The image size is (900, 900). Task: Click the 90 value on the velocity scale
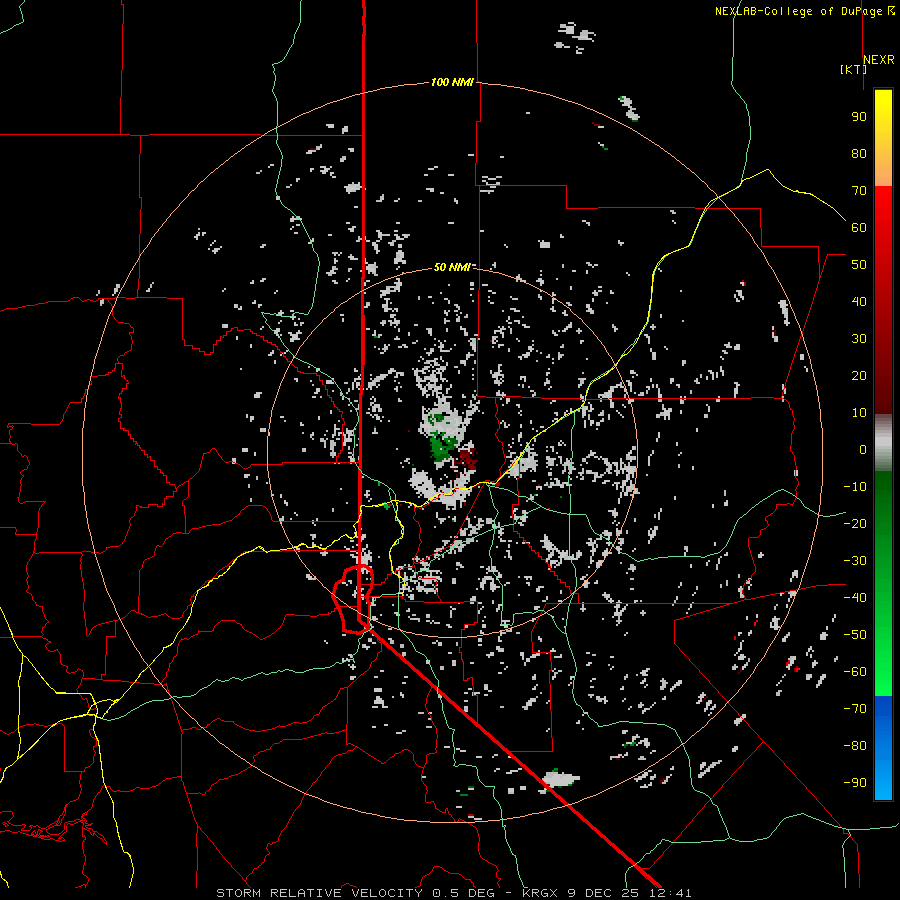859,117
